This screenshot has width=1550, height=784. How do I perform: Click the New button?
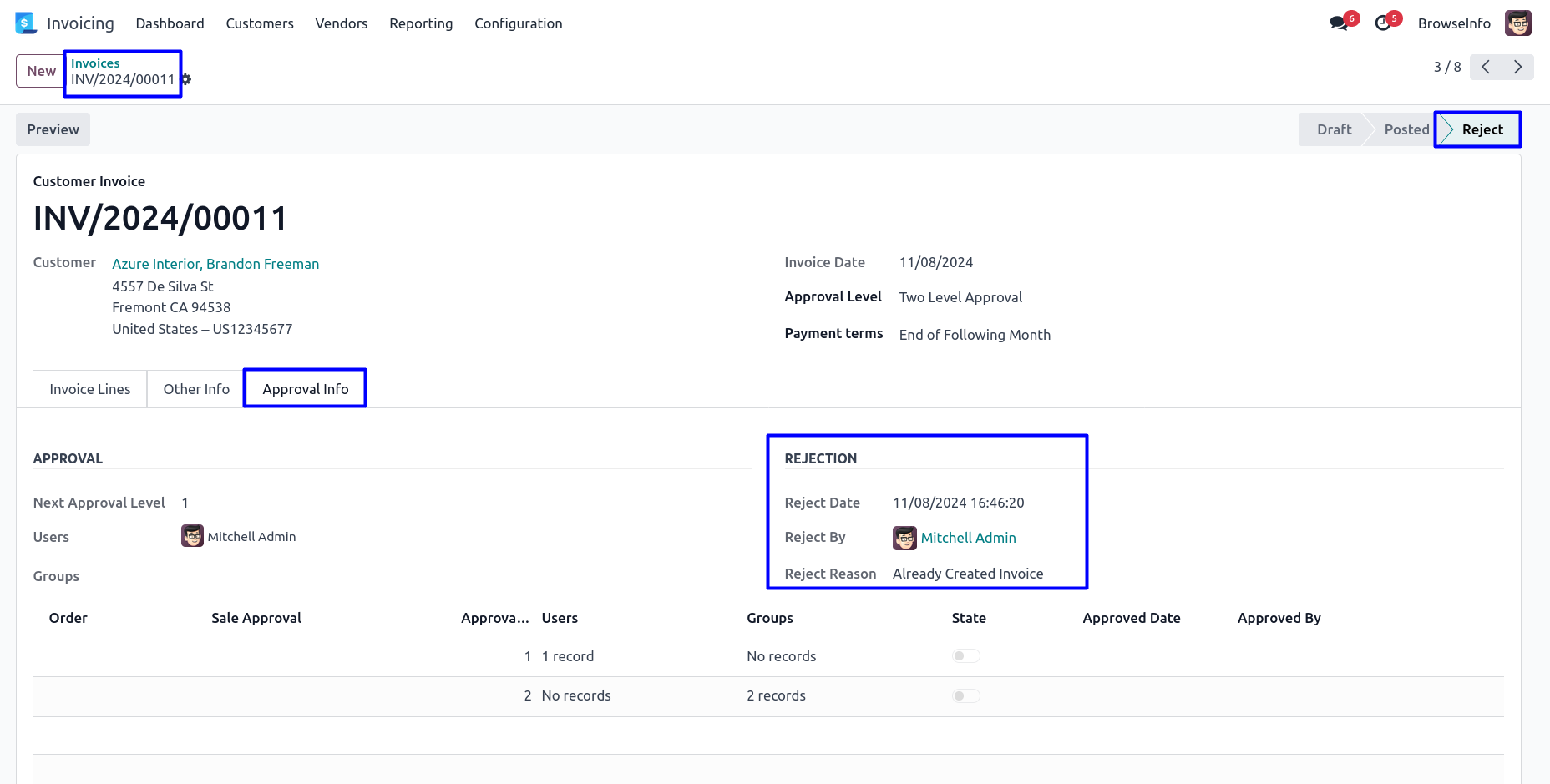click(41, 71)
